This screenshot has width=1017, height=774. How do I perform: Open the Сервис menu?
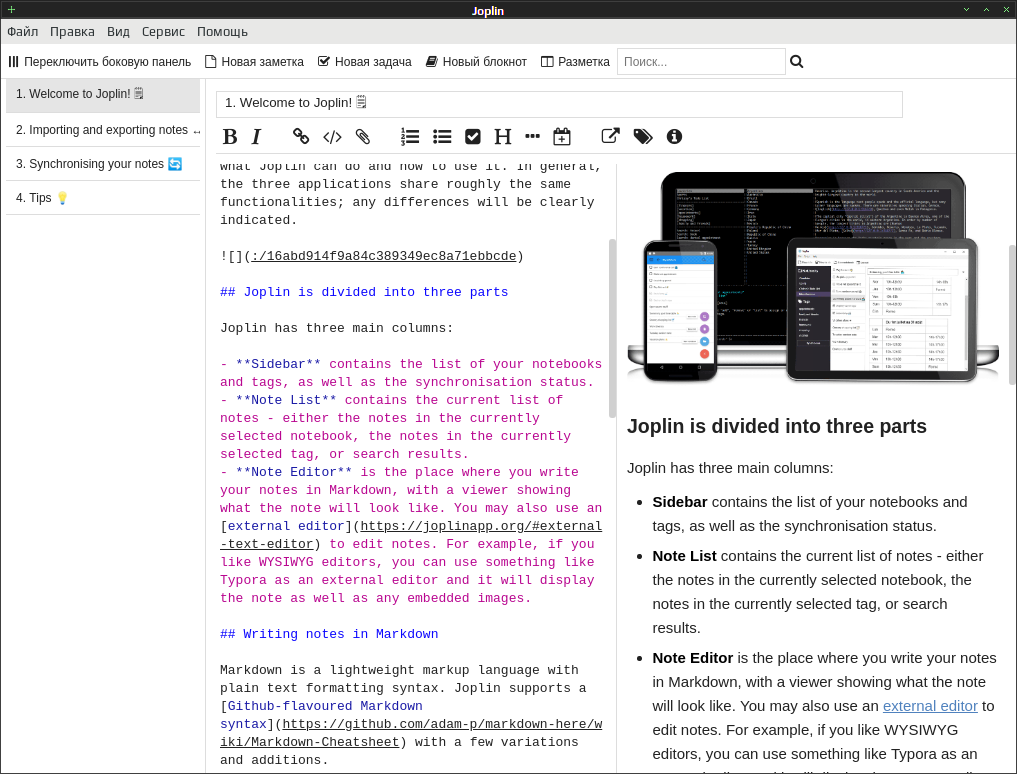tap(163, 32)
